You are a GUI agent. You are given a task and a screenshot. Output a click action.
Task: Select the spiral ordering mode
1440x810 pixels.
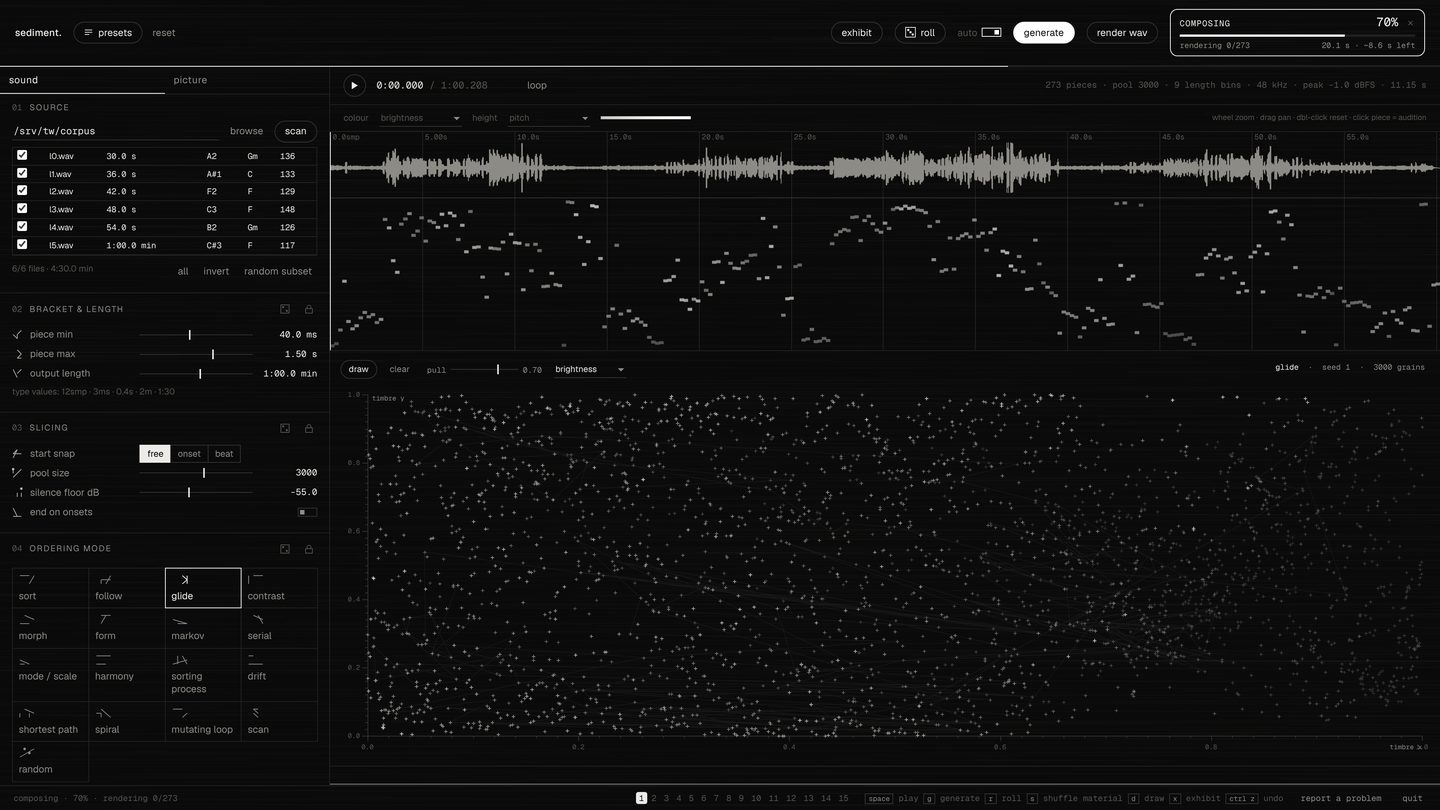pyautogui.click(x=127, y=721)
